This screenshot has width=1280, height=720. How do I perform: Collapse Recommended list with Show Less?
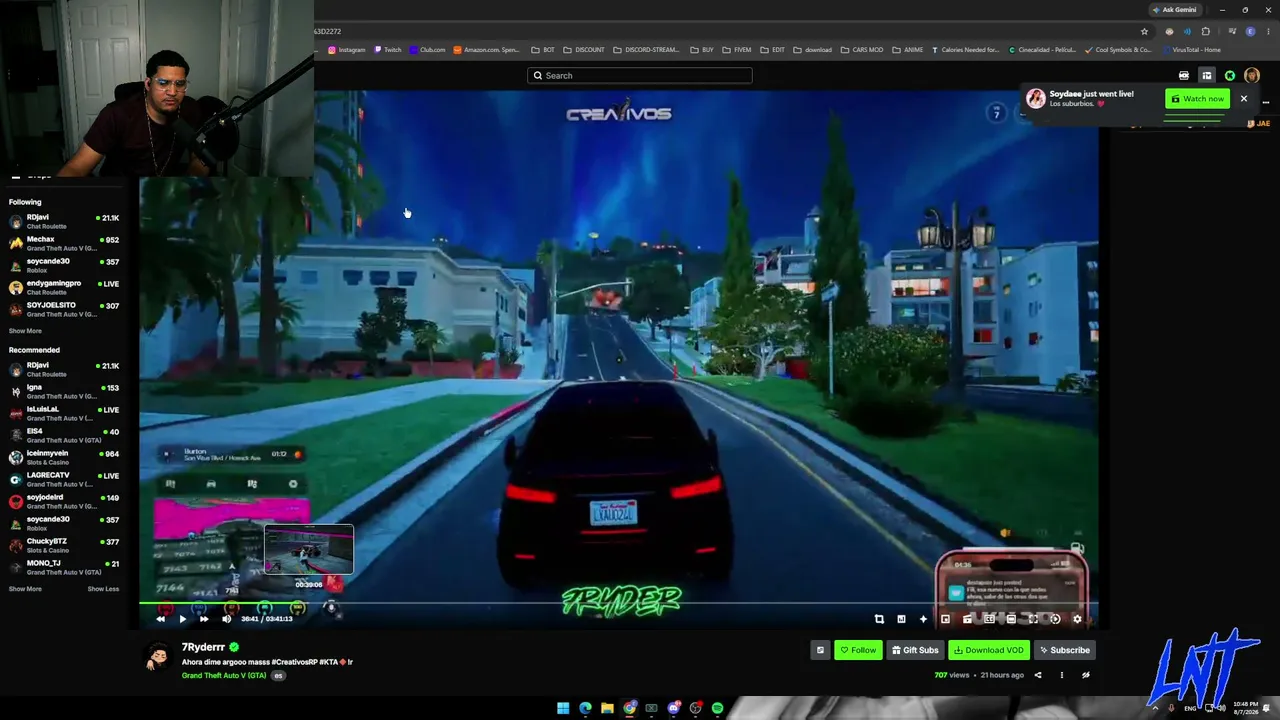pyautogui.click(x=103, y=589)
